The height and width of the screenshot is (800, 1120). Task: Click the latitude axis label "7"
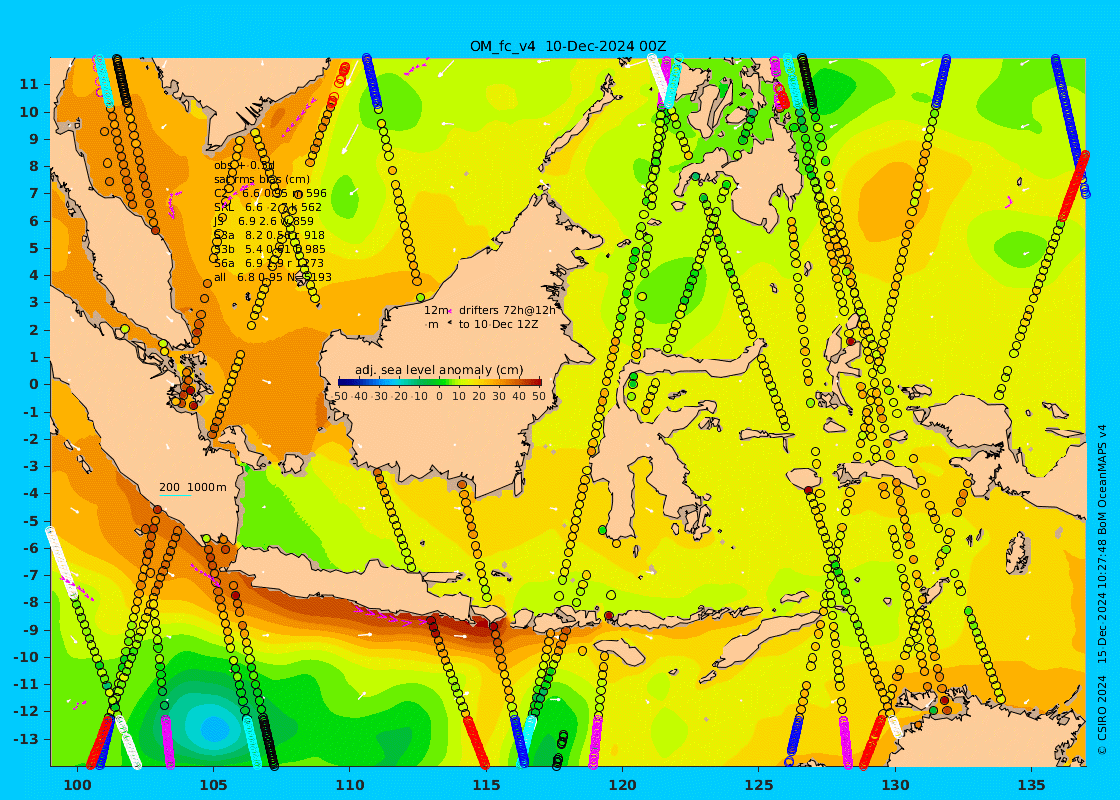tap(33, 194)
